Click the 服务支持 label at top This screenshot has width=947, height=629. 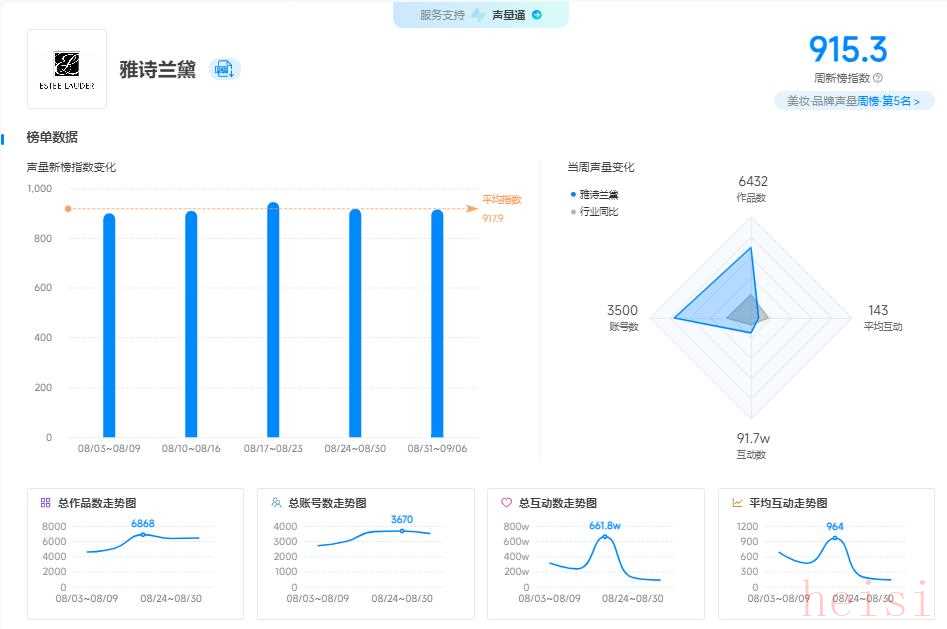coord(442,15)
